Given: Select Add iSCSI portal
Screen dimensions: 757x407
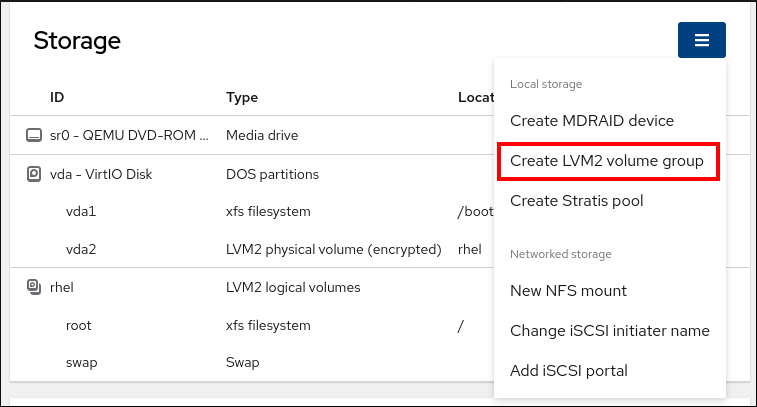Looking at the screenshot, I should (x=568, y=371).
